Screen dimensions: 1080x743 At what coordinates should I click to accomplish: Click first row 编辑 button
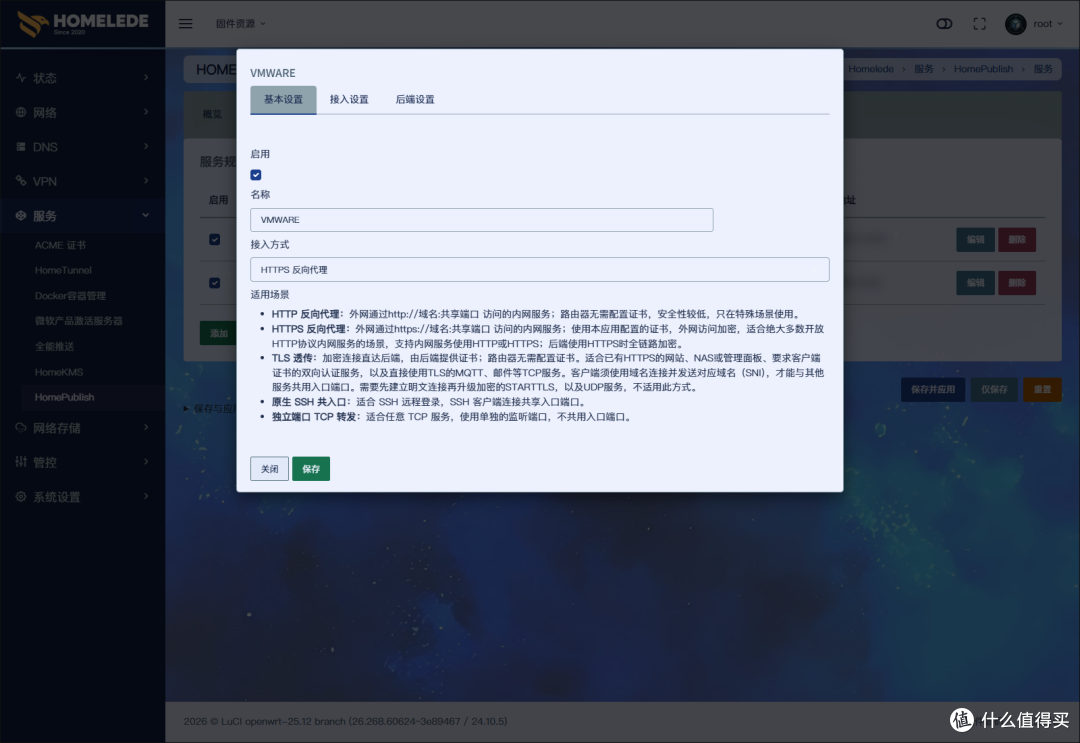pyautogui.click(x=975, y=240)
